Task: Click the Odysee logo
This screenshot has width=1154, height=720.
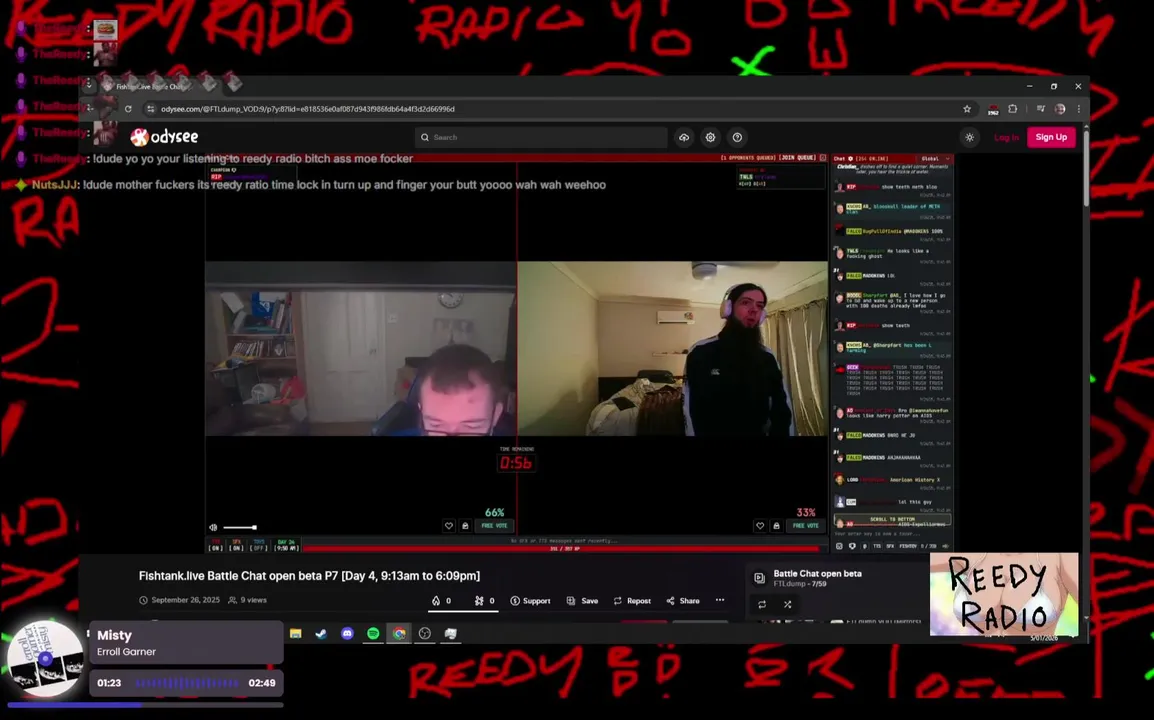Action: click(x=164, y=137)
